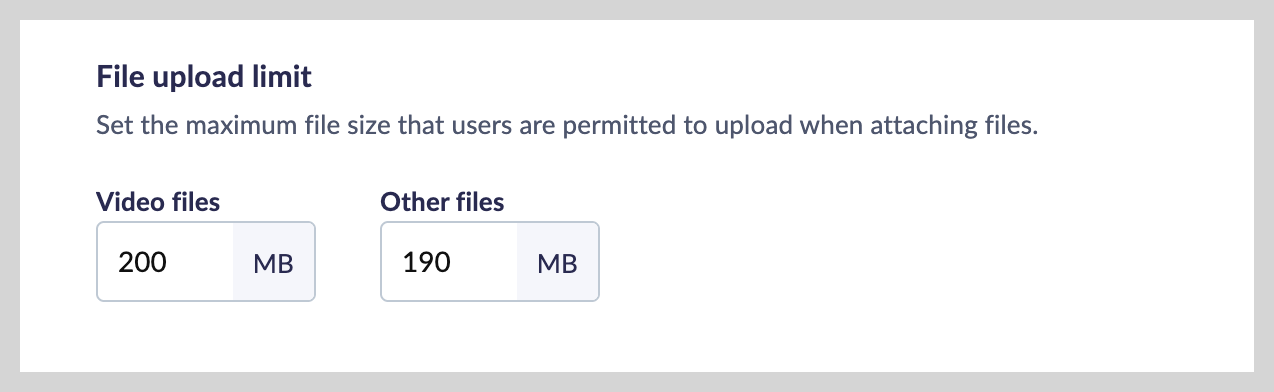1274x392 pixels.
Task: Place cursor on the 190 value
Action: click(x=427, y=263)
